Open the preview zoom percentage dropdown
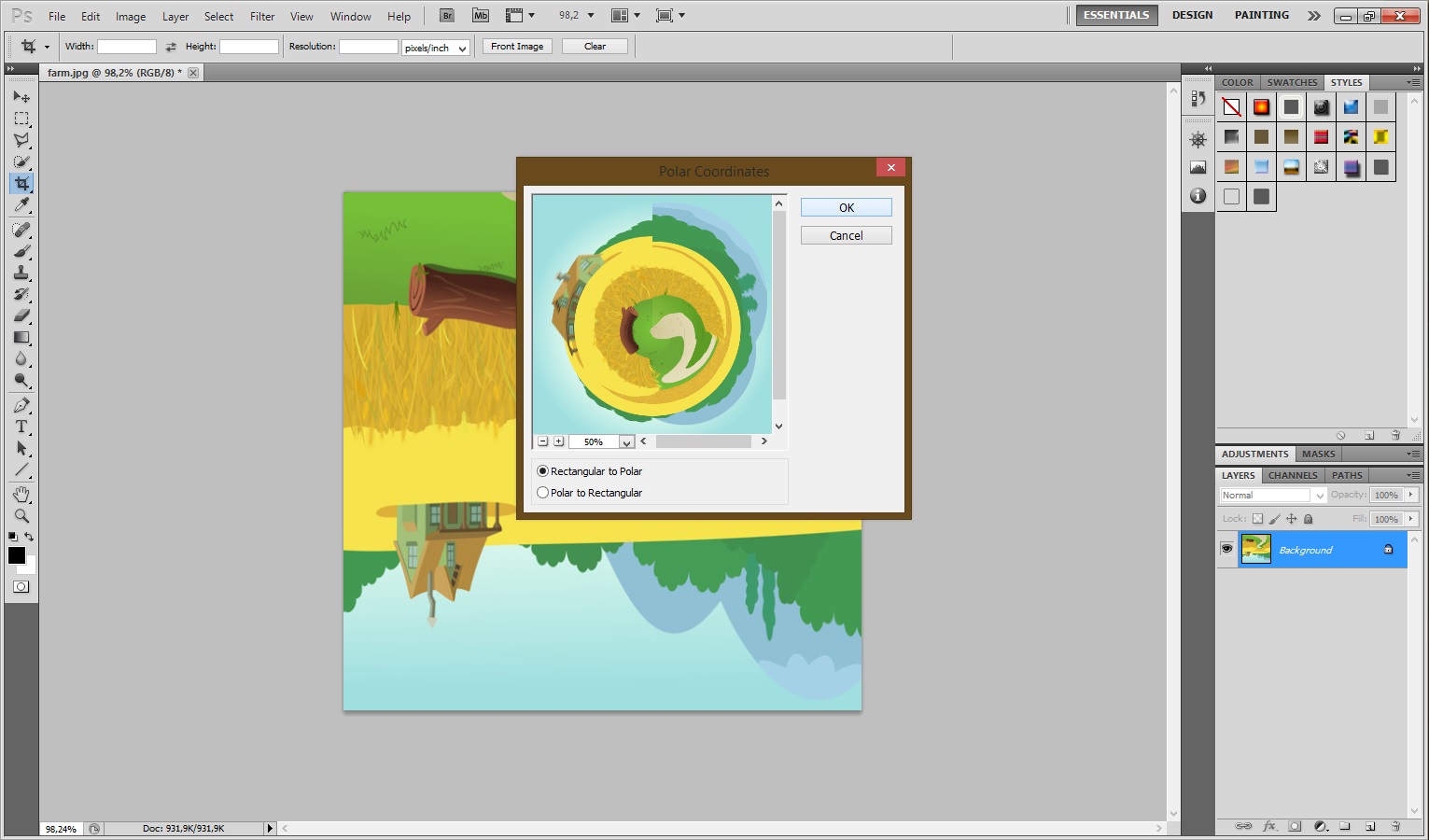Image resolution: width=1429 pixels, height=840 pixels. 626,442
